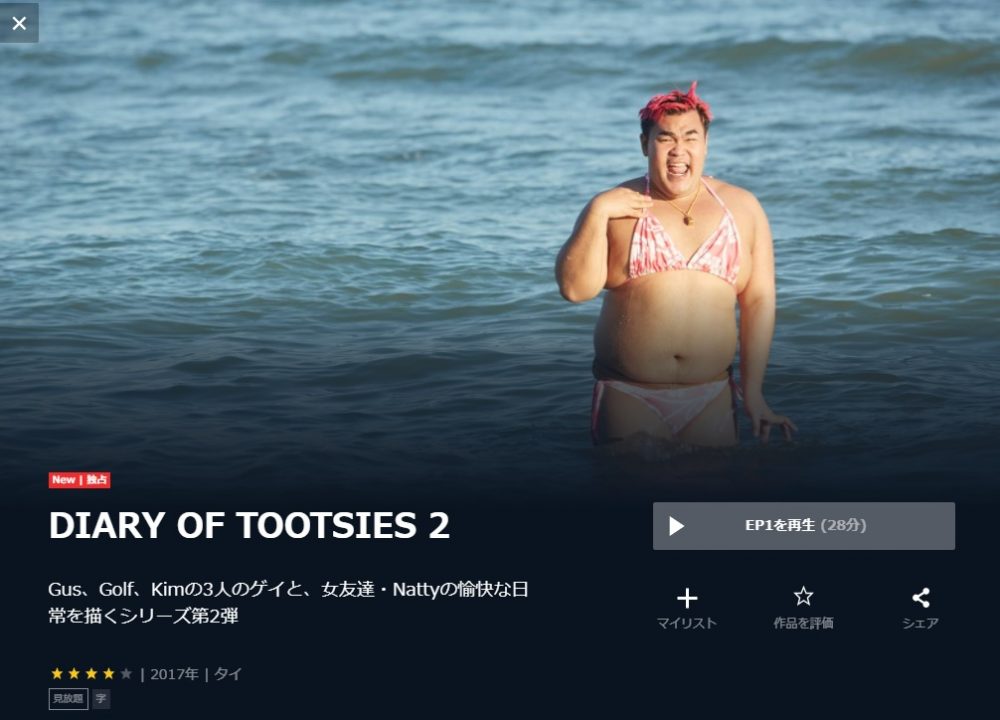The height and width of the screenshot is (720, 1000).
Task: Click the grey fifth rating star
Action: point(126,673)
